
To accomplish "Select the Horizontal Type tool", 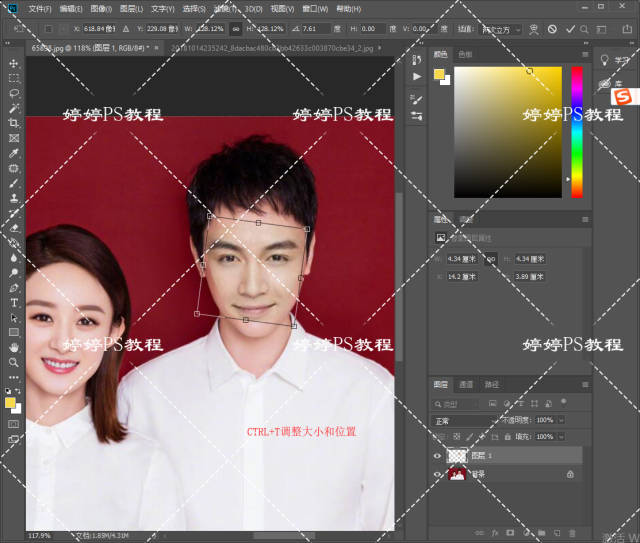I will 14,303.
